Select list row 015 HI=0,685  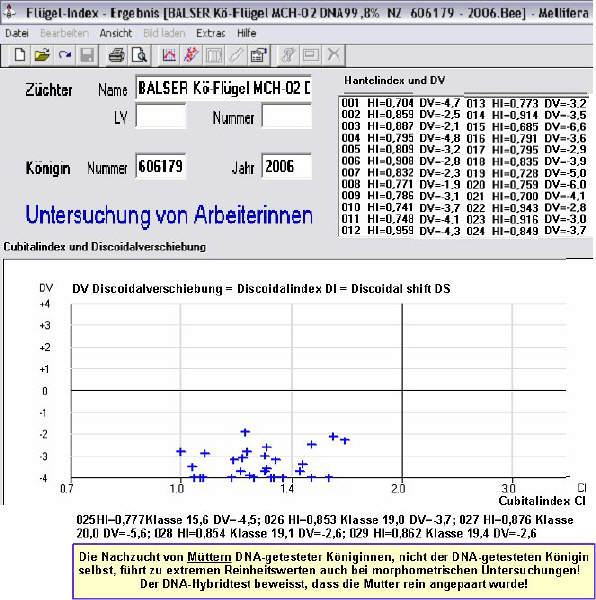(526, 126)
